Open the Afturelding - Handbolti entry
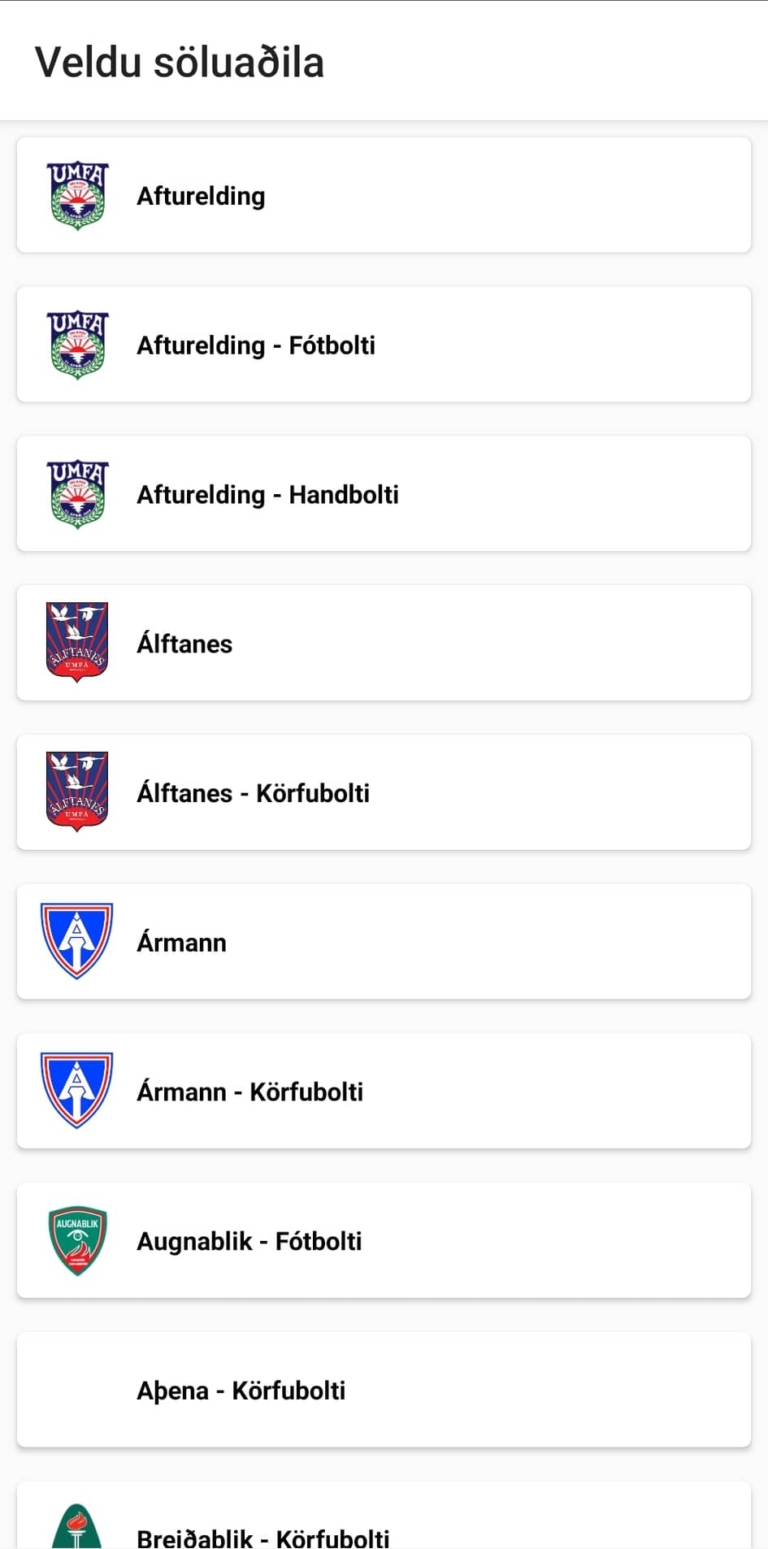The width and height of the screenshot is (768, 1549). tap(384, 494)
